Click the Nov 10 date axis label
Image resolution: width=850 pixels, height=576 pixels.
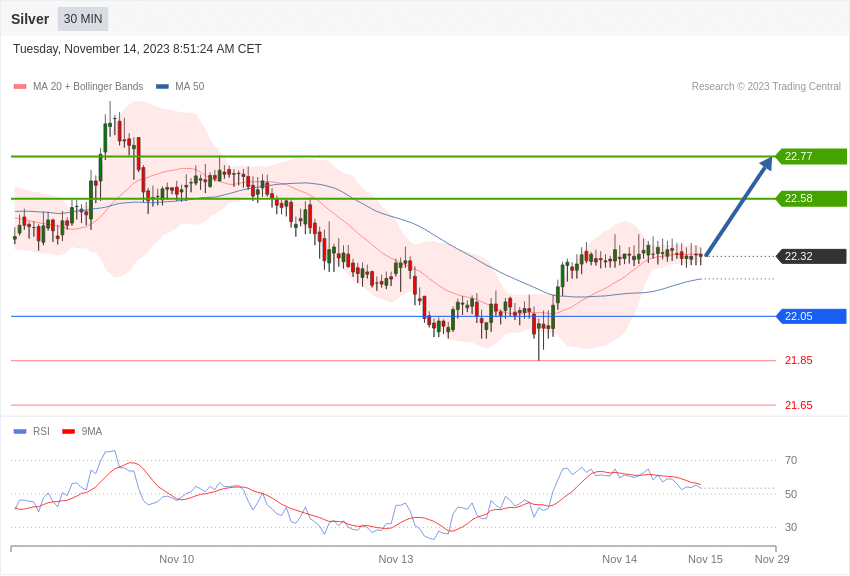(x=177, y=559)
